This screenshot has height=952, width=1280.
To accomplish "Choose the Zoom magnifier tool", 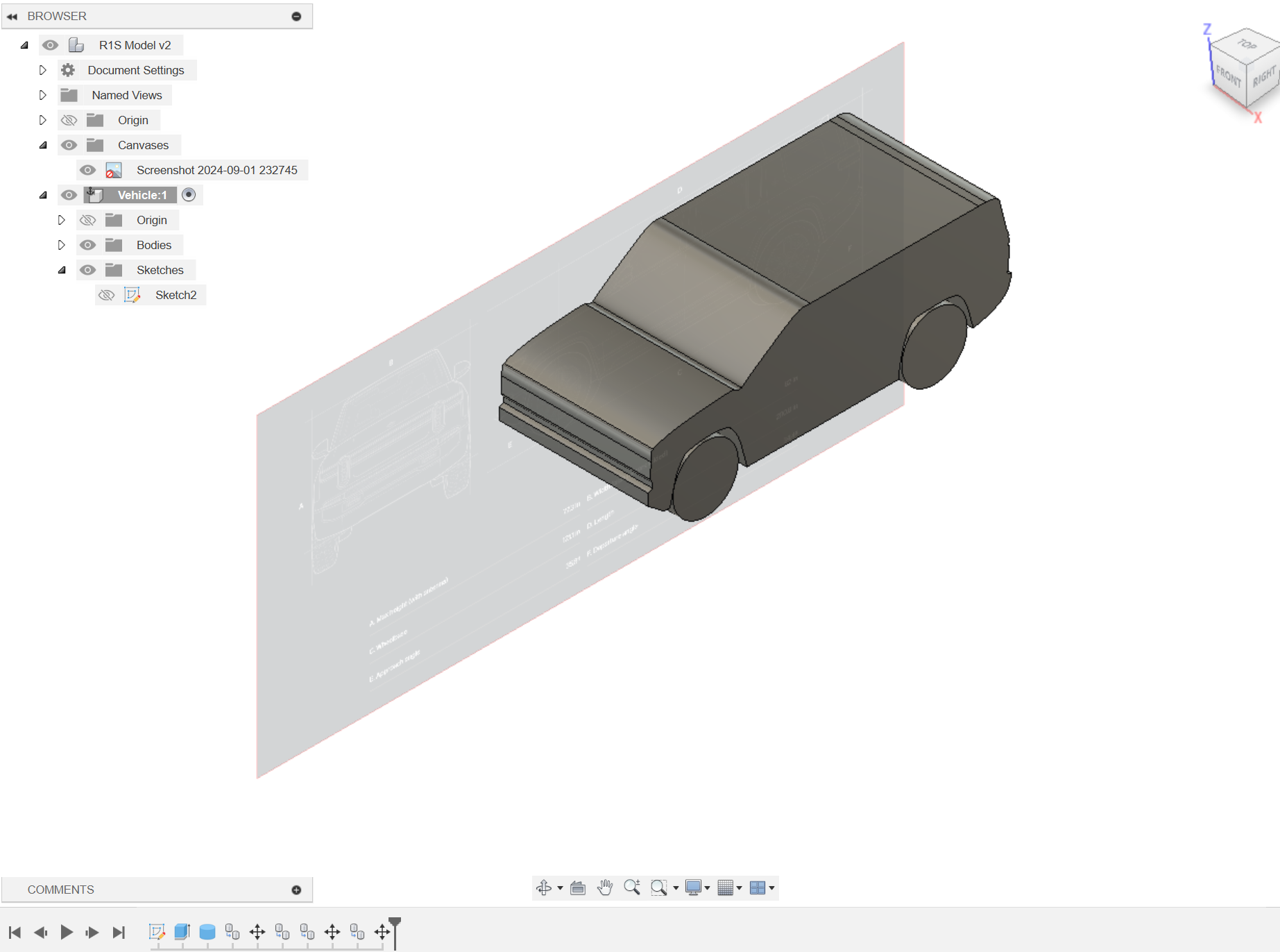I will [632, 887].
